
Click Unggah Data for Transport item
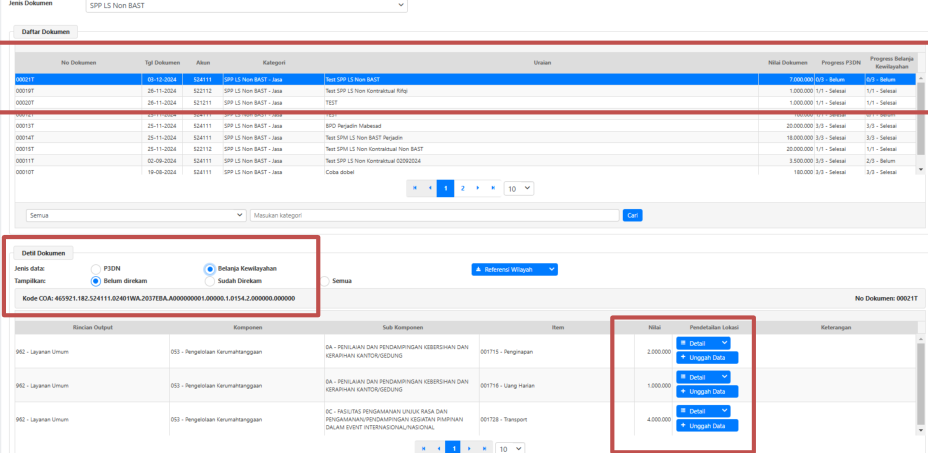click(707, 425)
